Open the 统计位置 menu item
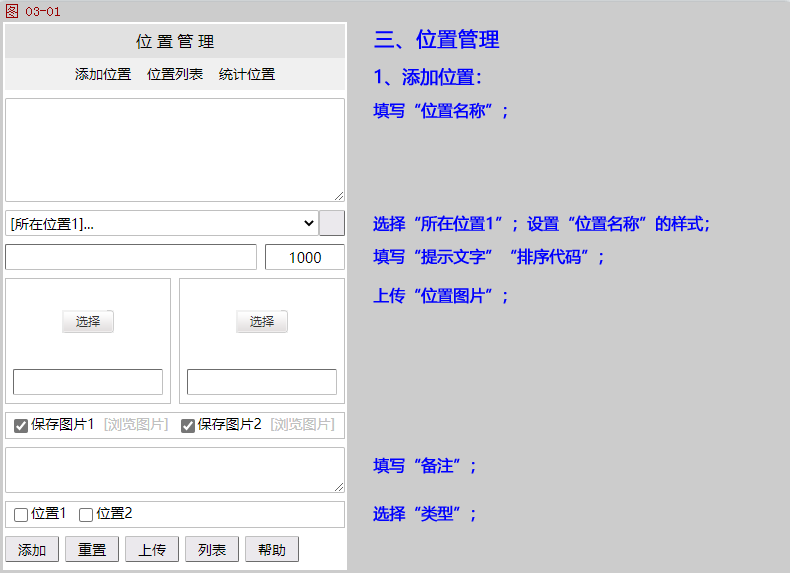Screen dimensions: 790x573 click(x=247, y=74)
